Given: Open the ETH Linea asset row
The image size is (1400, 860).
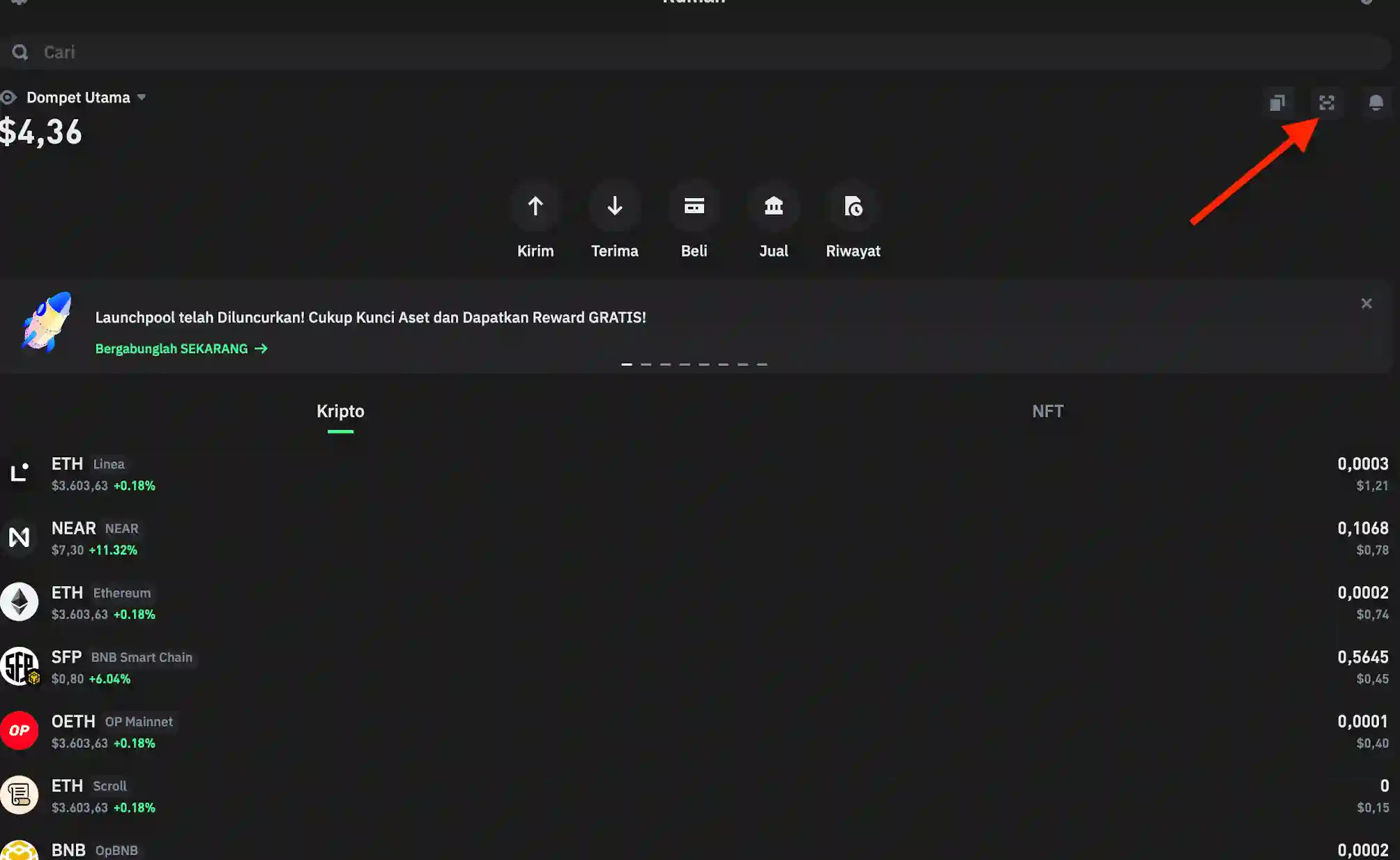Looking at the screenshot, I should pyautogui.click(x=696, y=474).
